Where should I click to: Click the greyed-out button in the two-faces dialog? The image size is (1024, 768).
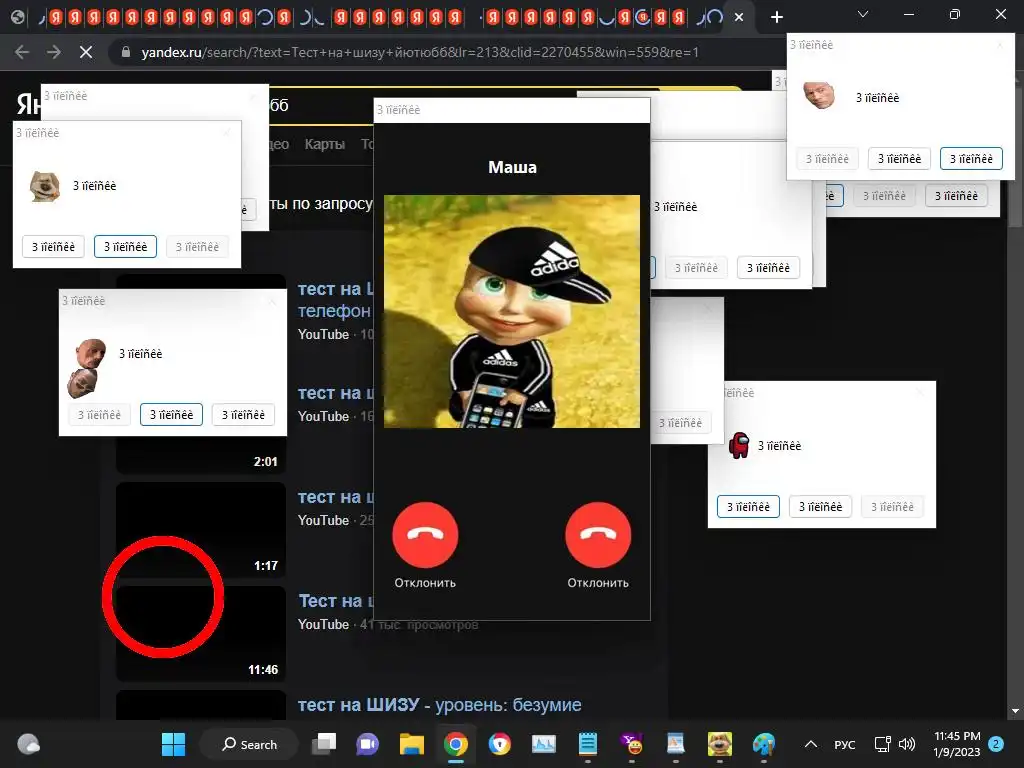coord(99,415)
